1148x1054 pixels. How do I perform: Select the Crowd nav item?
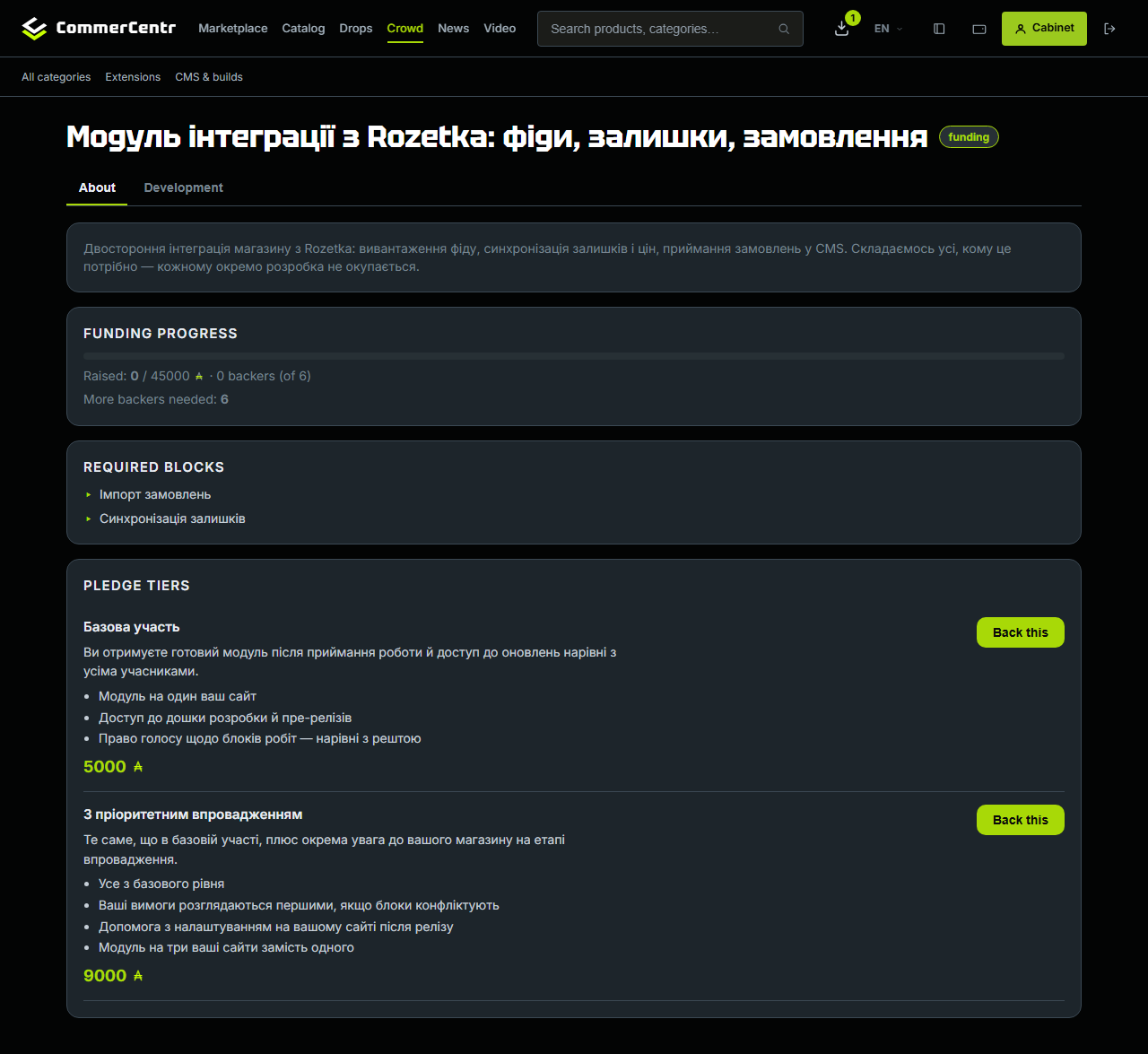pos(405,29)
